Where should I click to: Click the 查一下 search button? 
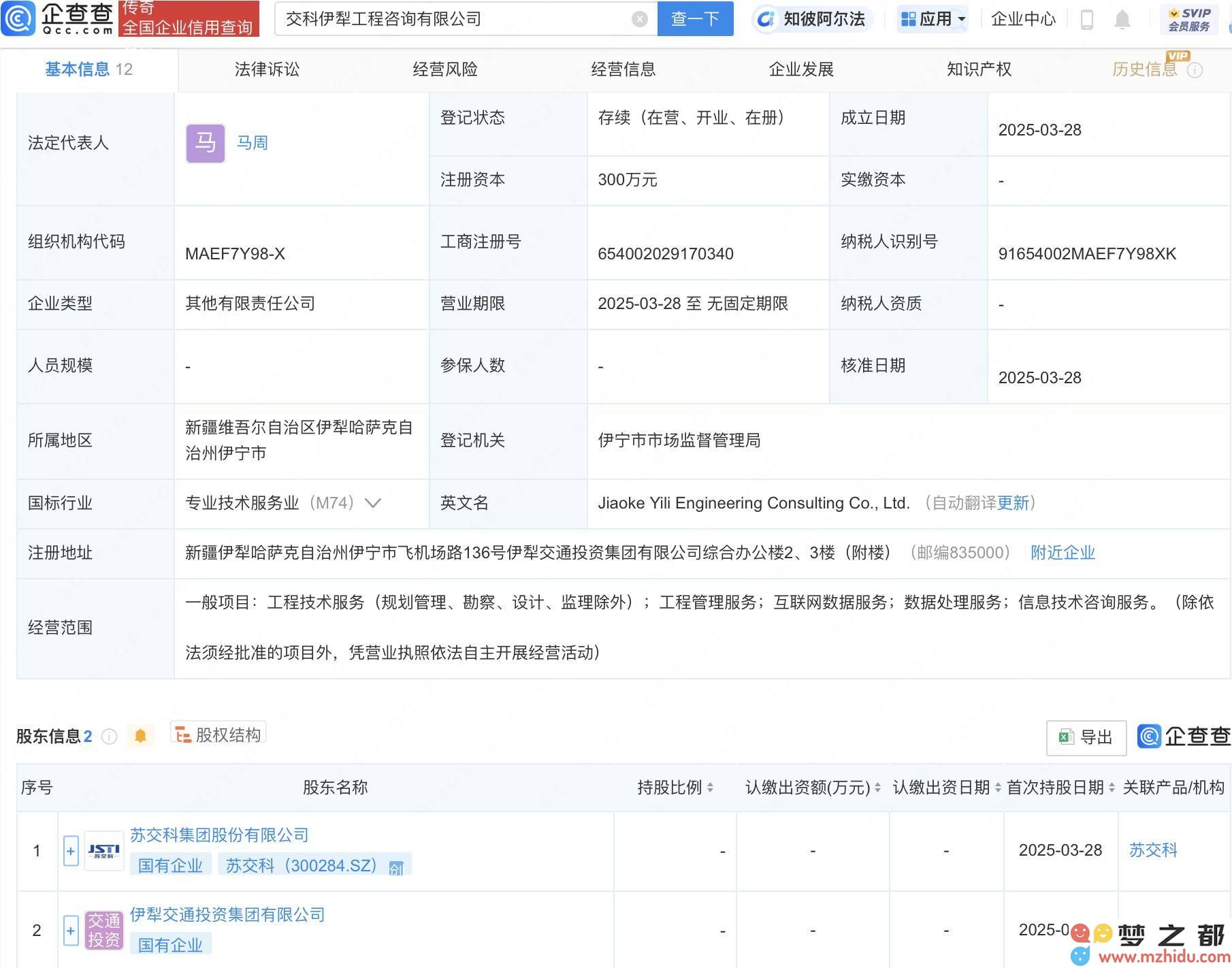(x=695, y=18)
